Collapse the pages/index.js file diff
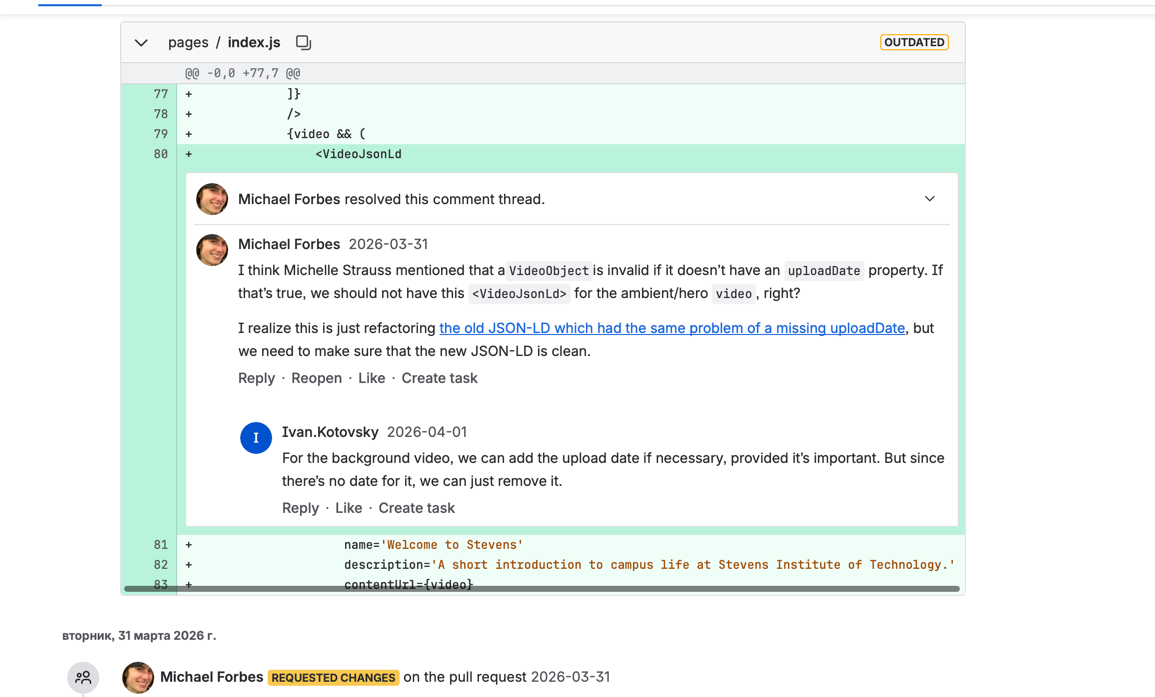The height and width of the screenshot is (697, 1155). [x=141, y=43]
